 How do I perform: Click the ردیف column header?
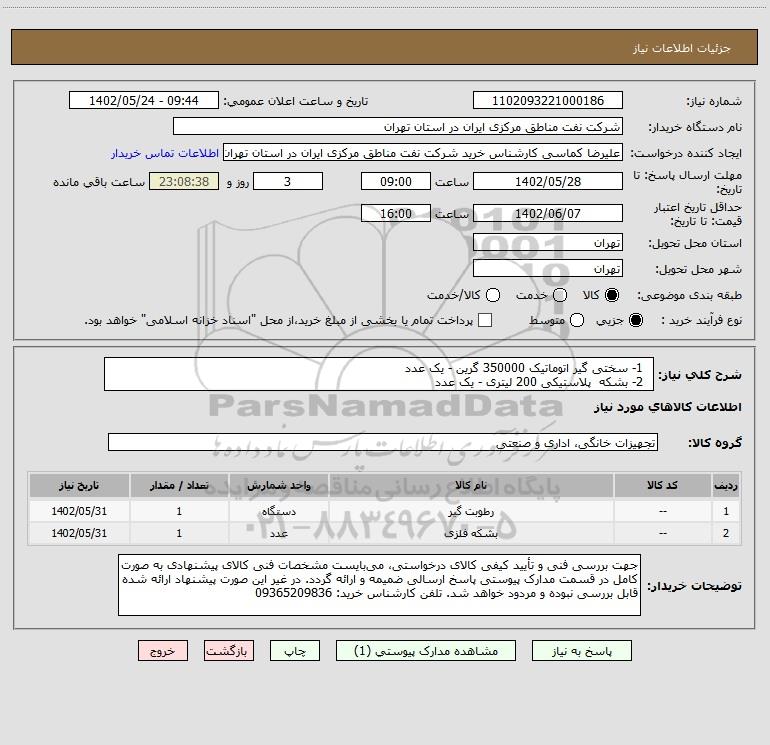726,485
